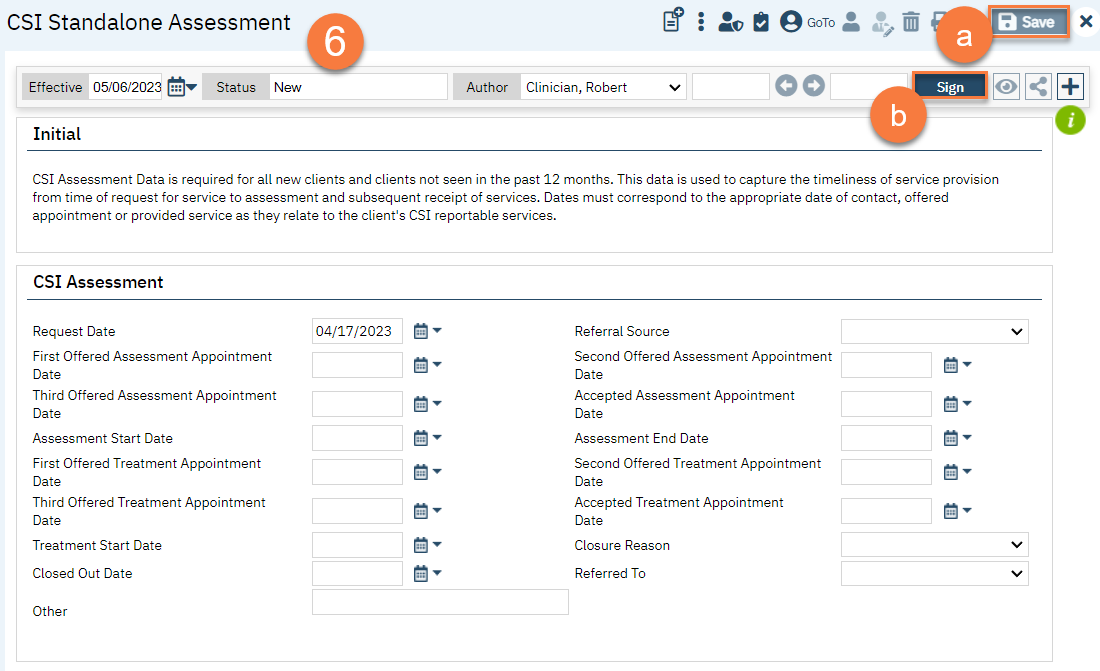Delete the assessment using the trash icon

(x=911, y=21)
